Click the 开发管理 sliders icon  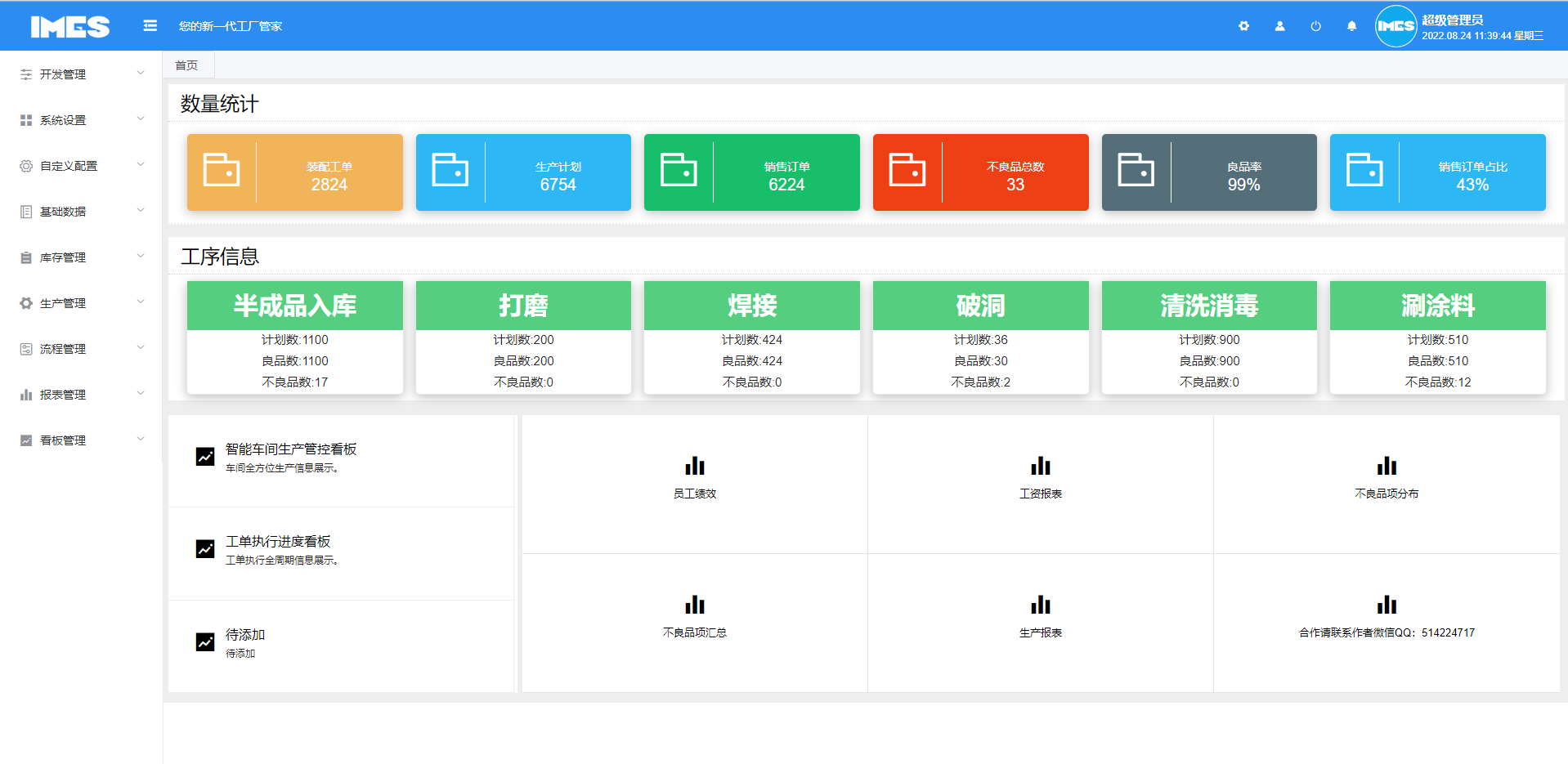tap(26, 74)
